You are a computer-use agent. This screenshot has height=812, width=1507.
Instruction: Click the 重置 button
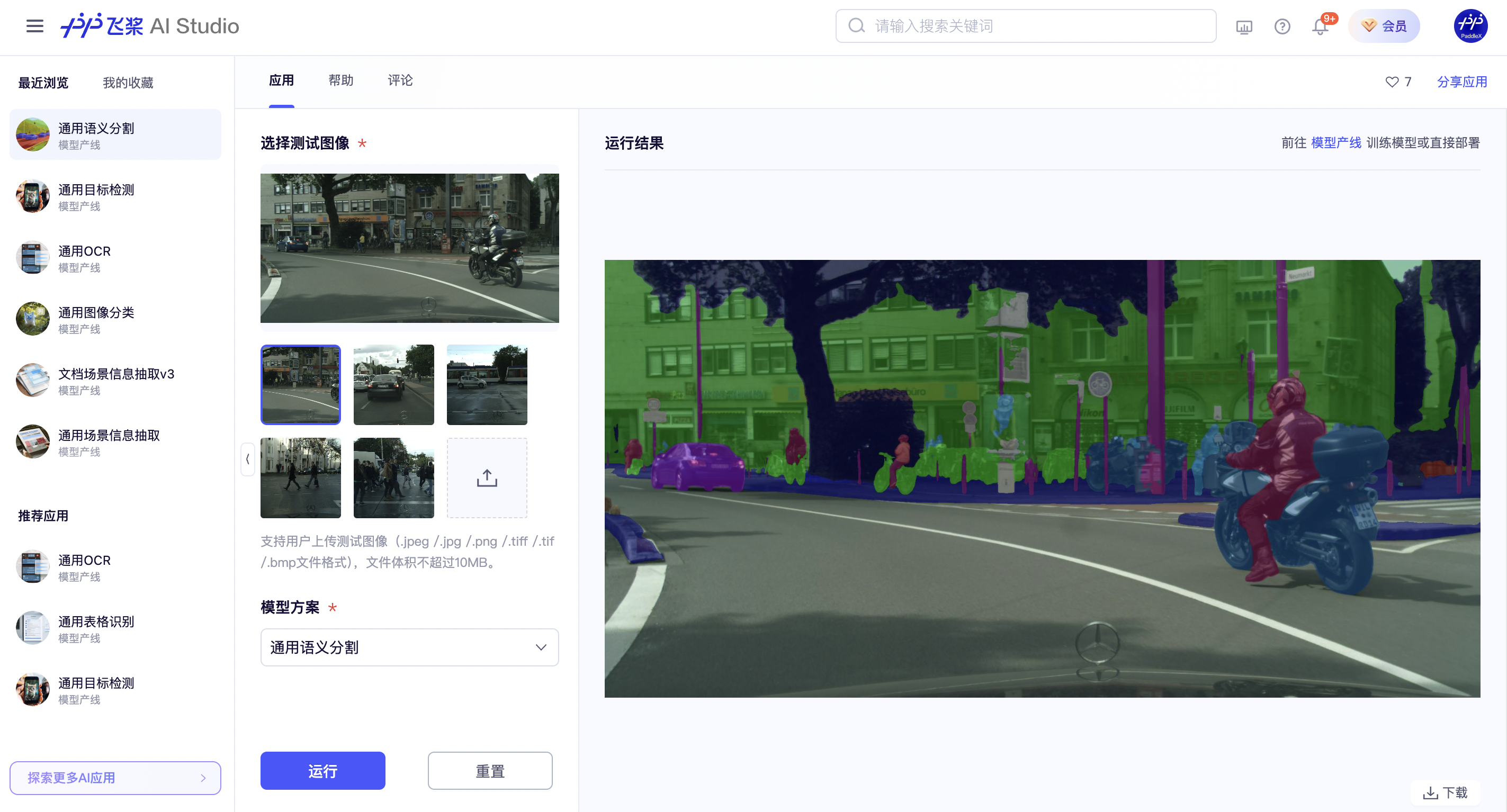[x=490, y=771]
